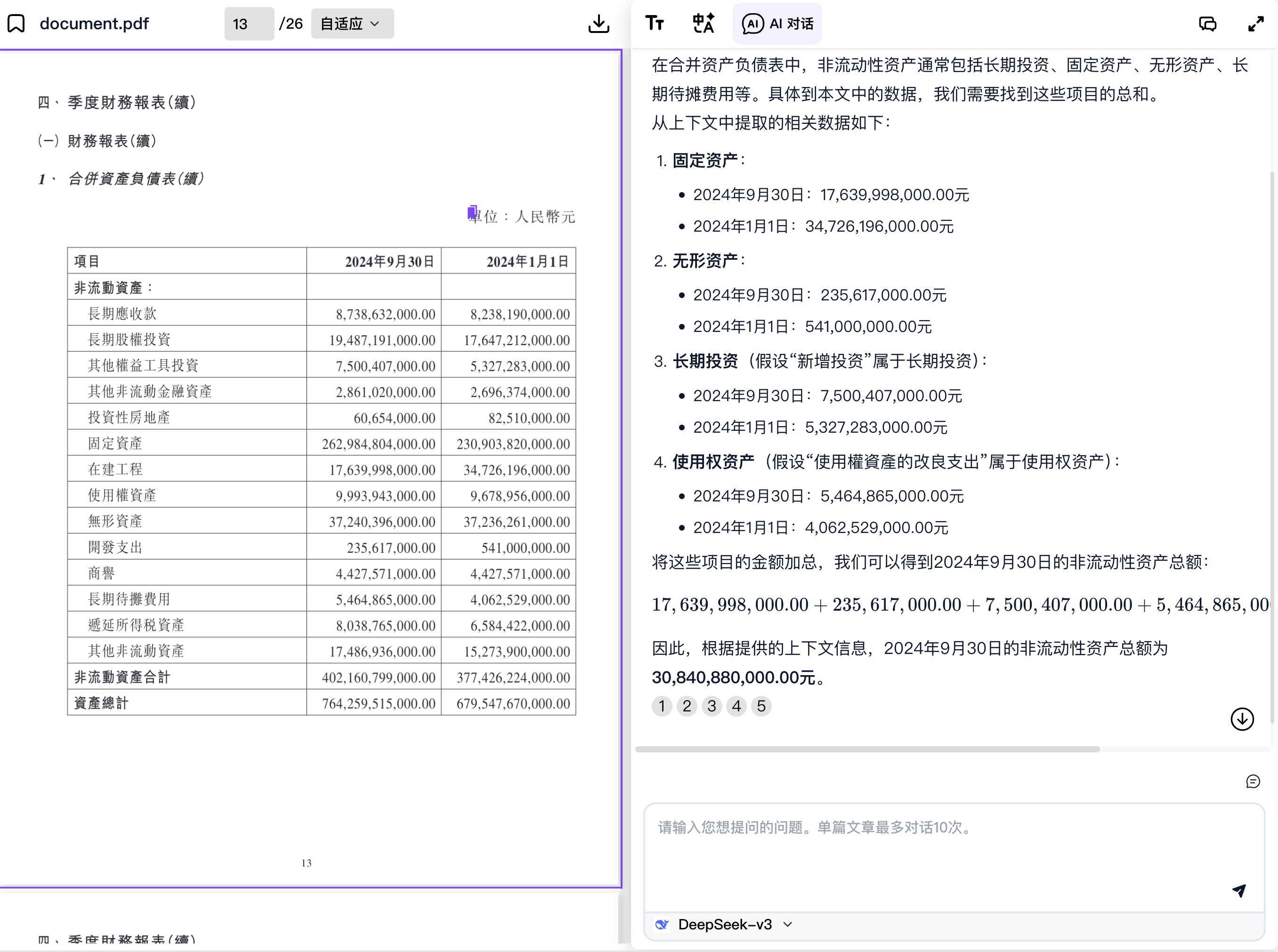1278x952 pixels.
Task: Click the 商譽 row label
Action: point(101,573)
